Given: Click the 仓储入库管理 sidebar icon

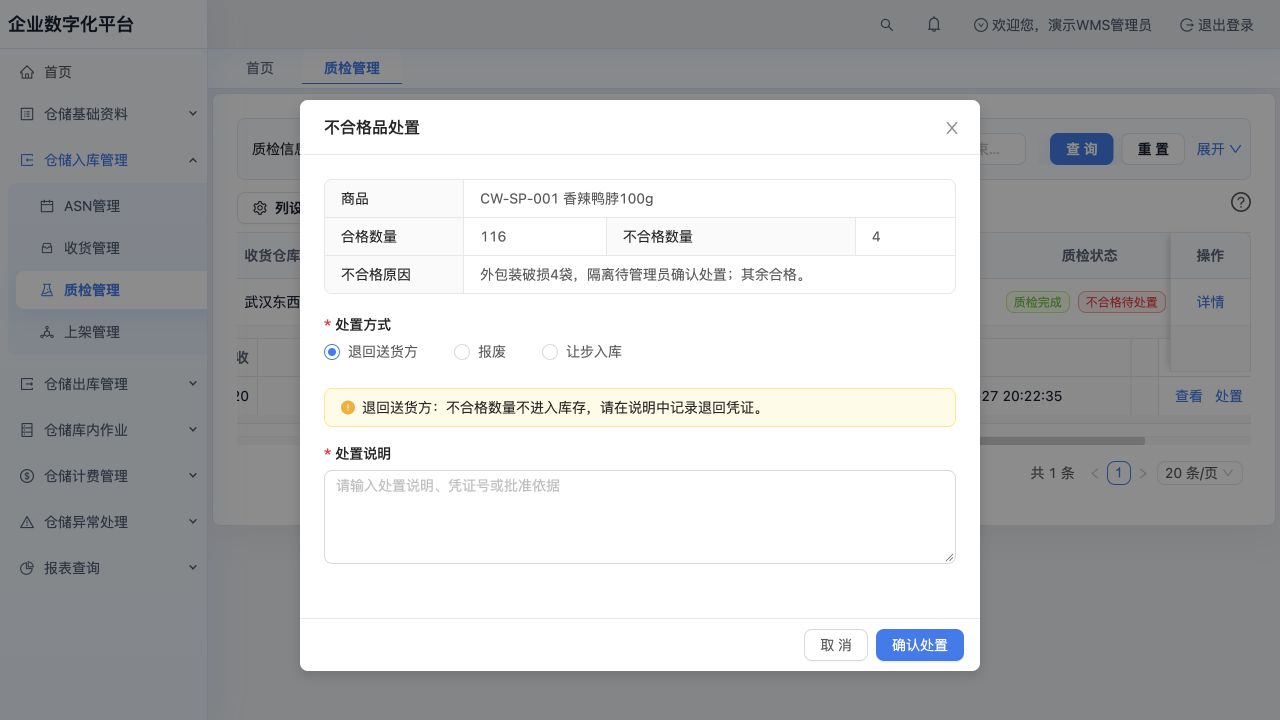Looking at the screenshot, I should 27,160.
